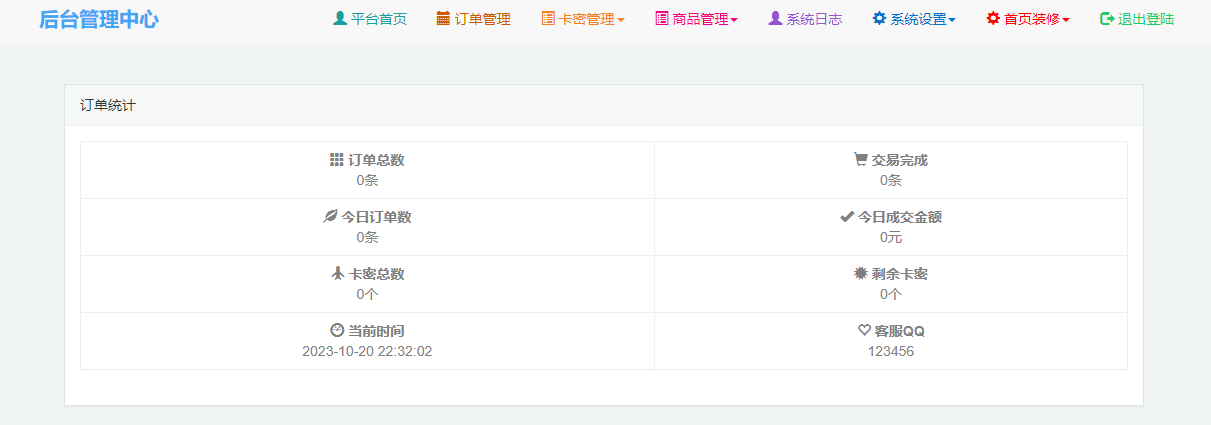1211x425 pixels.
Task: Click the plane icon beside 卡密总数
Action: (x=337, y=273)
